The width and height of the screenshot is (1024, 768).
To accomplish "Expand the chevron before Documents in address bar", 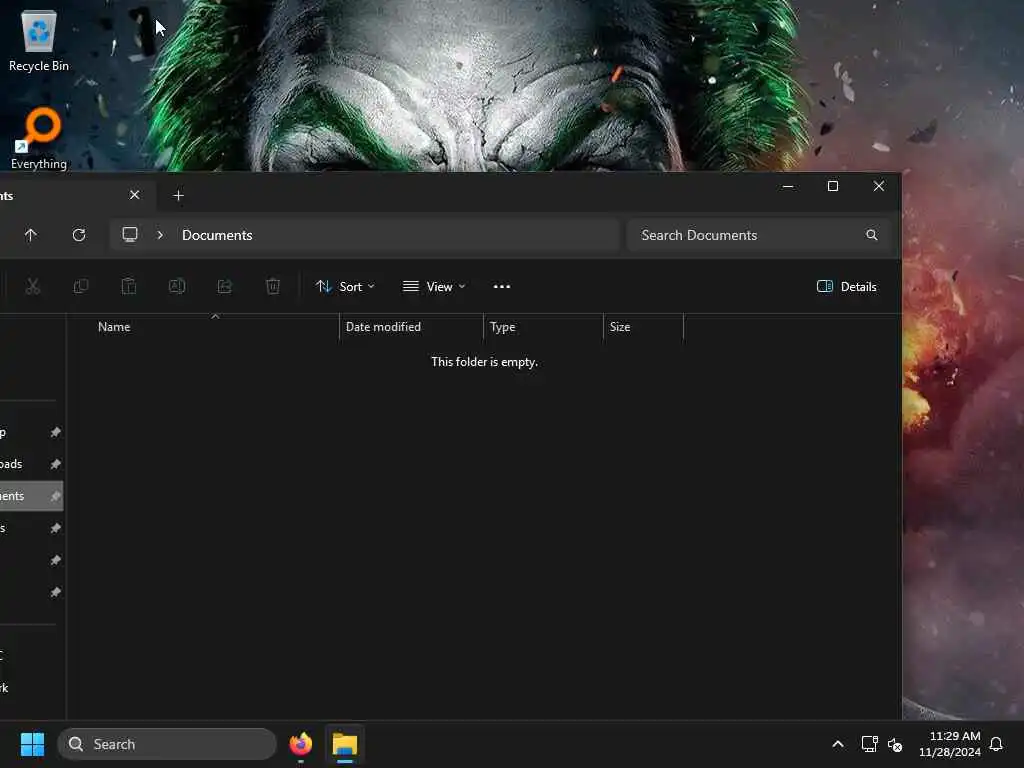I will [160, 235].
